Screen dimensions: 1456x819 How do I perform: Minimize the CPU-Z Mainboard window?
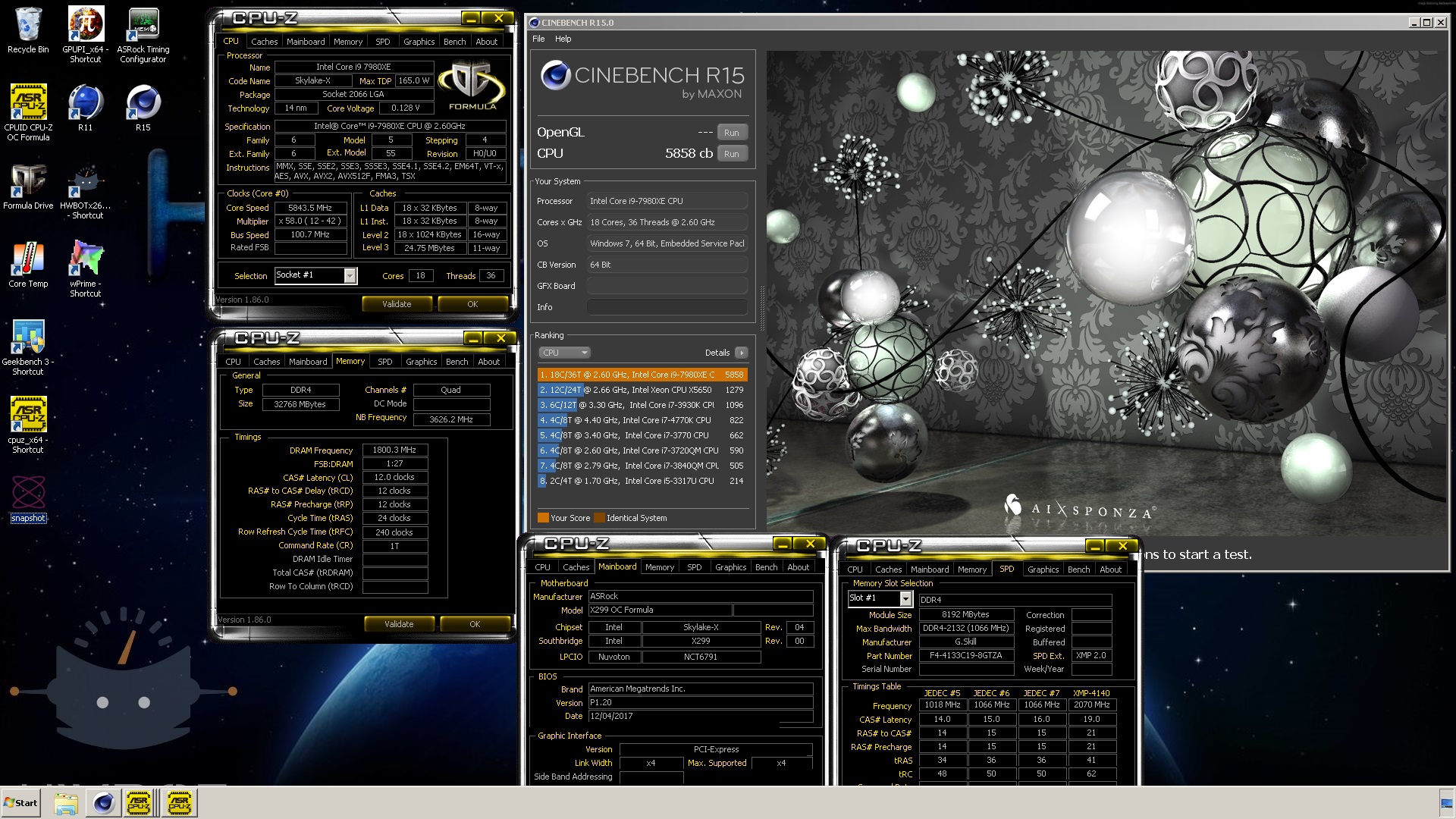(783, 544)
